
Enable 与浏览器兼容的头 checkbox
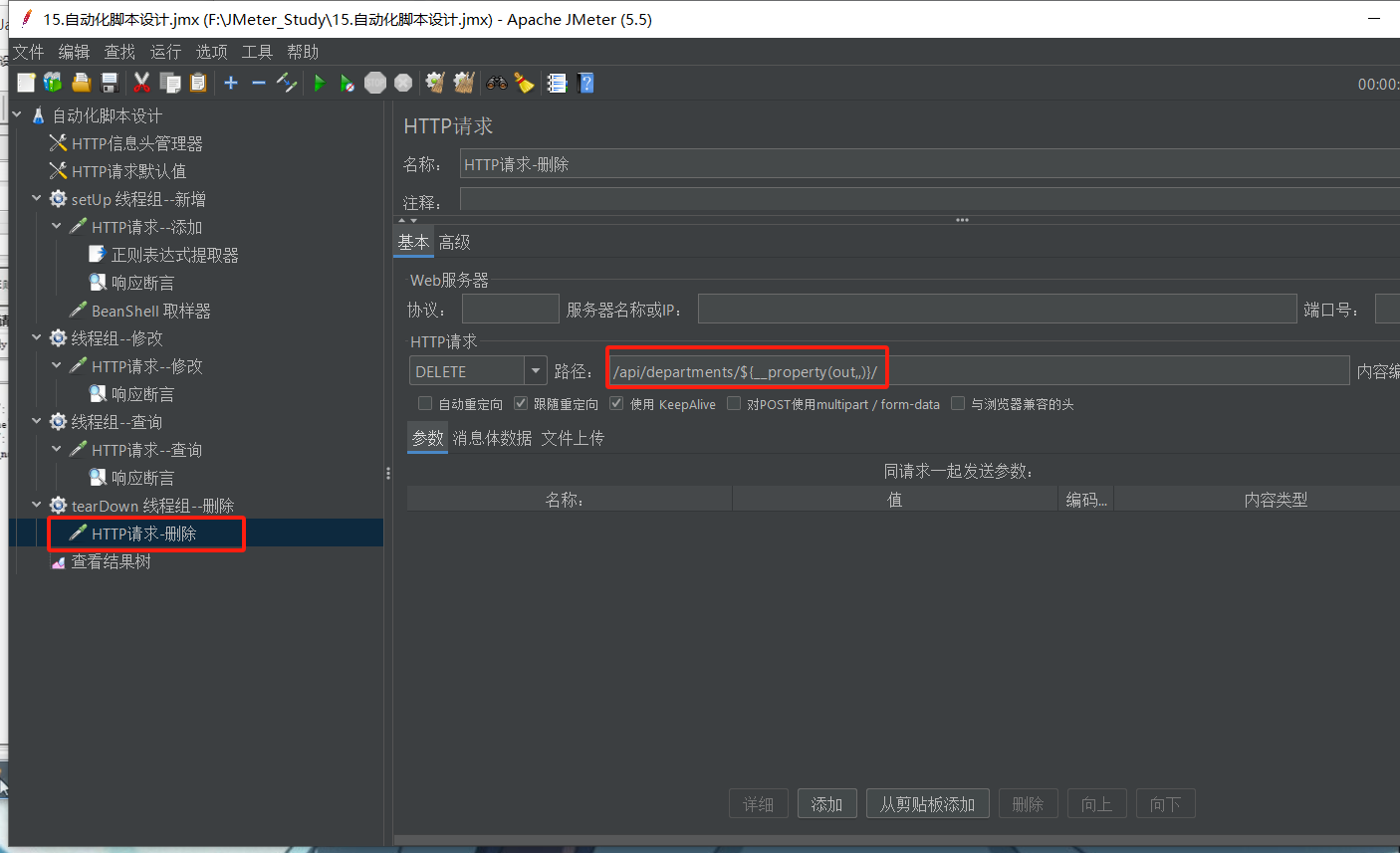pos(958,404)
